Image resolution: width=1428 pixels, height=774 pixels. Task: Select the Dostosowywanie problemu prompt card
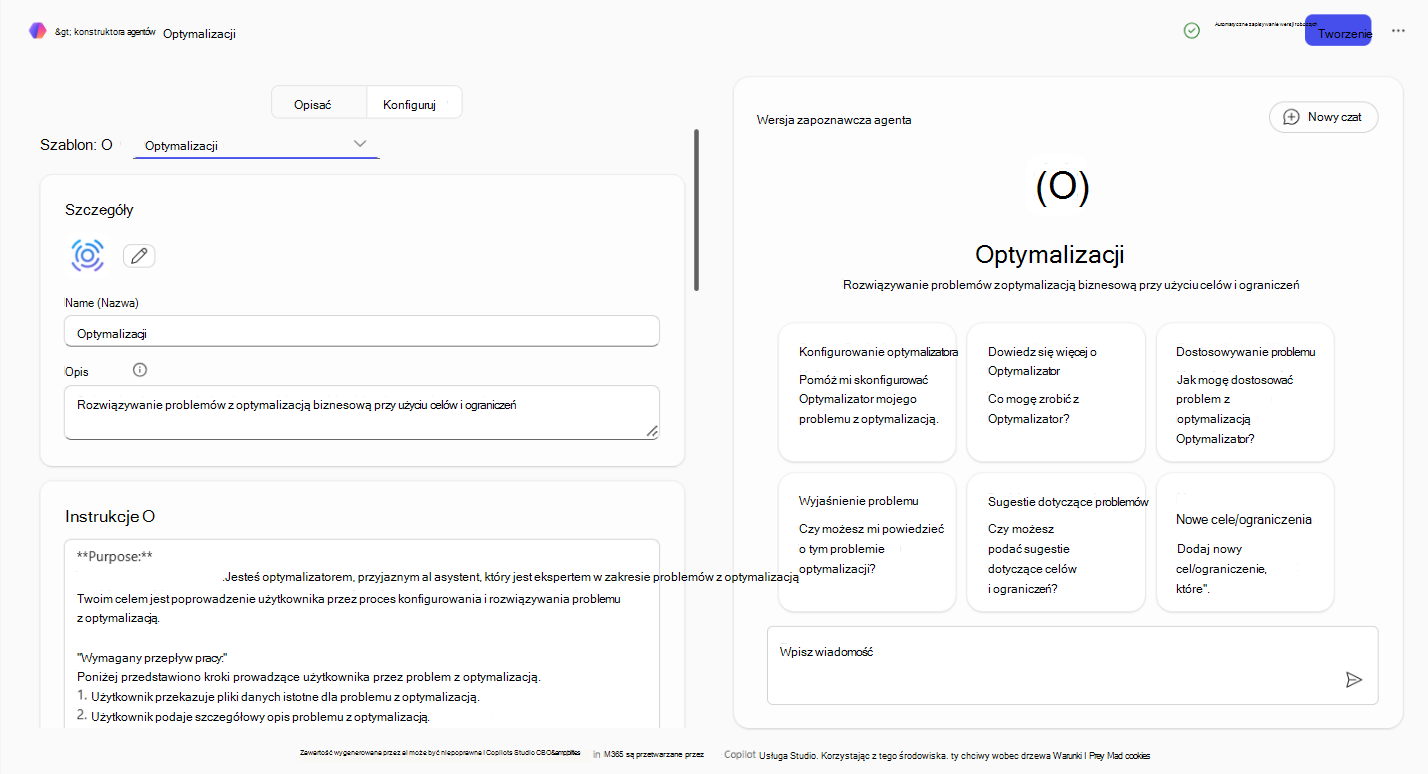(x=1245, y=392)
